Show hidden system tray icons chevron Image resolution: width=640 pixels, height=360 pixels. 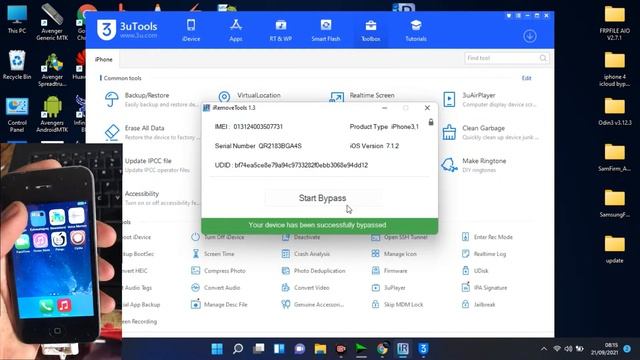[x=544, y=349]
